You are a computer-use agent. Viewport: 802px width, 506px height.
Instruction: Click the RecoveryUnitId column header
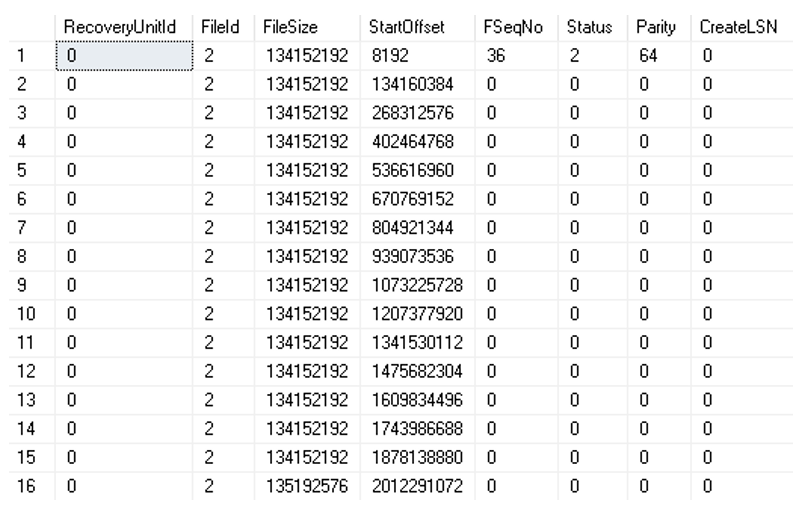click(x=120, y=24)
